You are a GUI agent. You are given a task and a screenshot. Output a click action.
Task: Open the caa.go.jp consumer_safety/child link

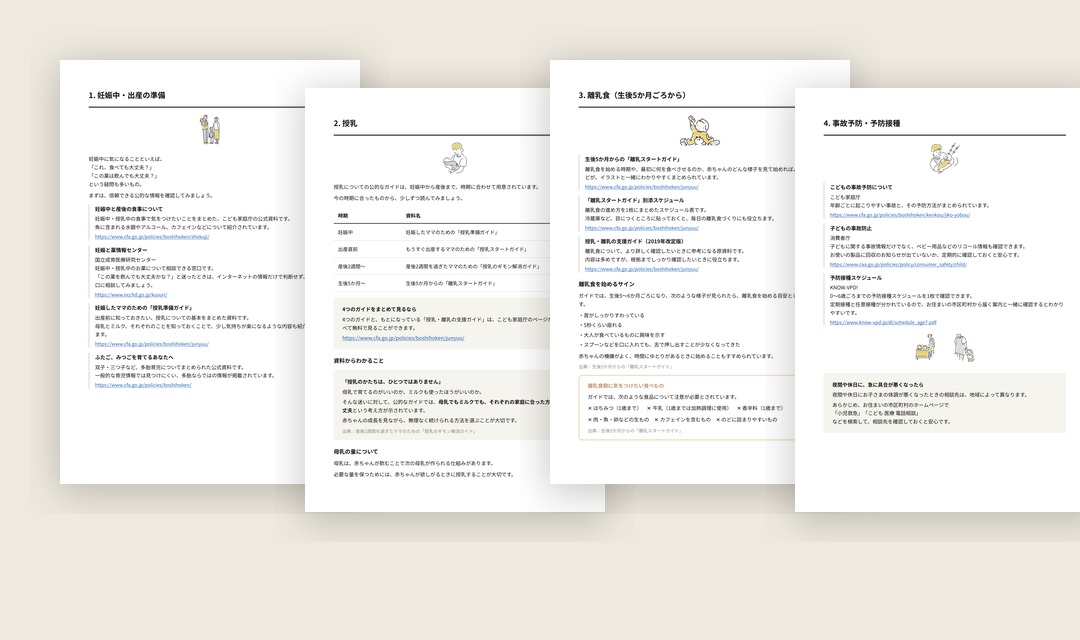point(898,265)
